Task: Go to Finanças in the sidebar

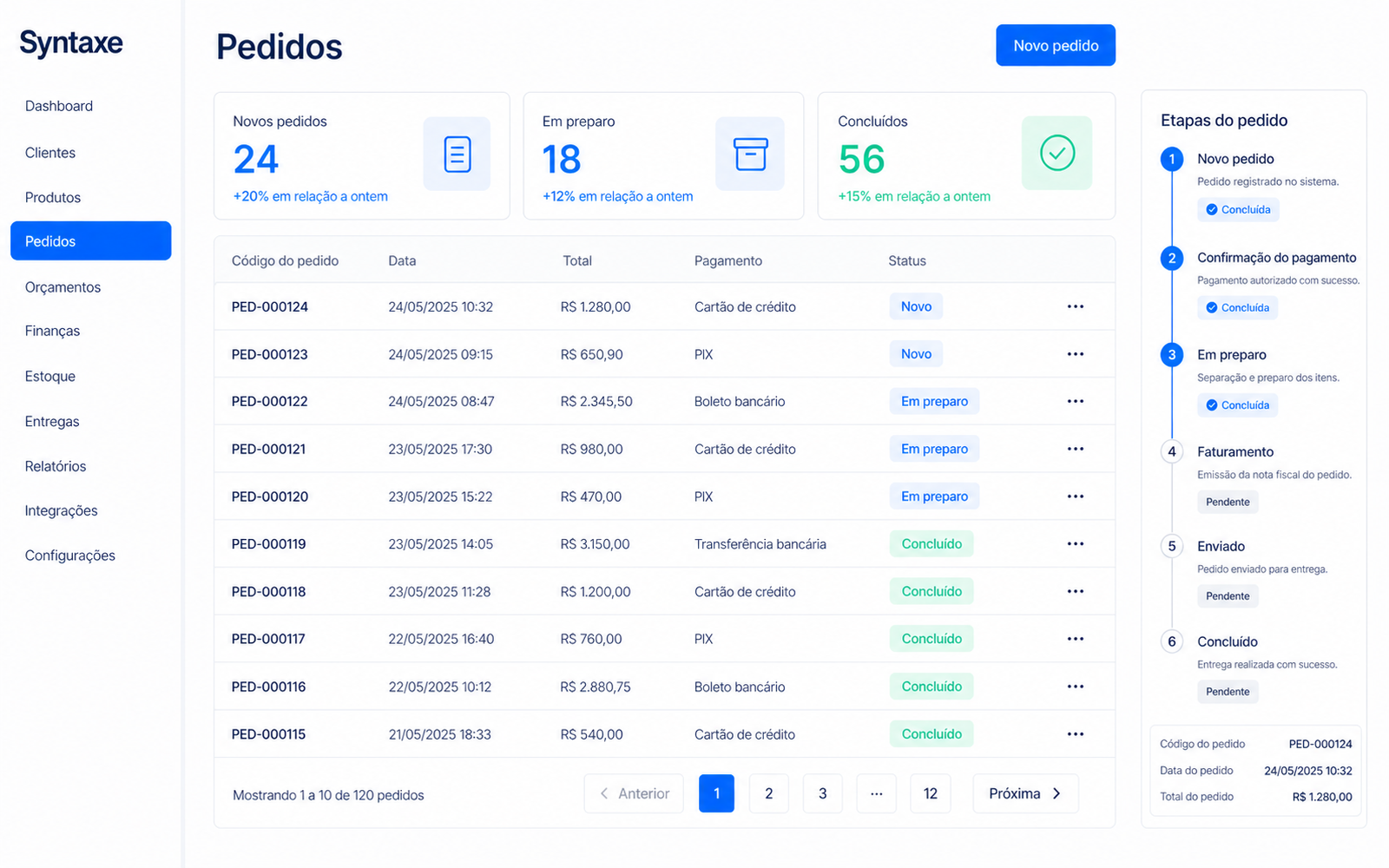Action: (52, 331)
